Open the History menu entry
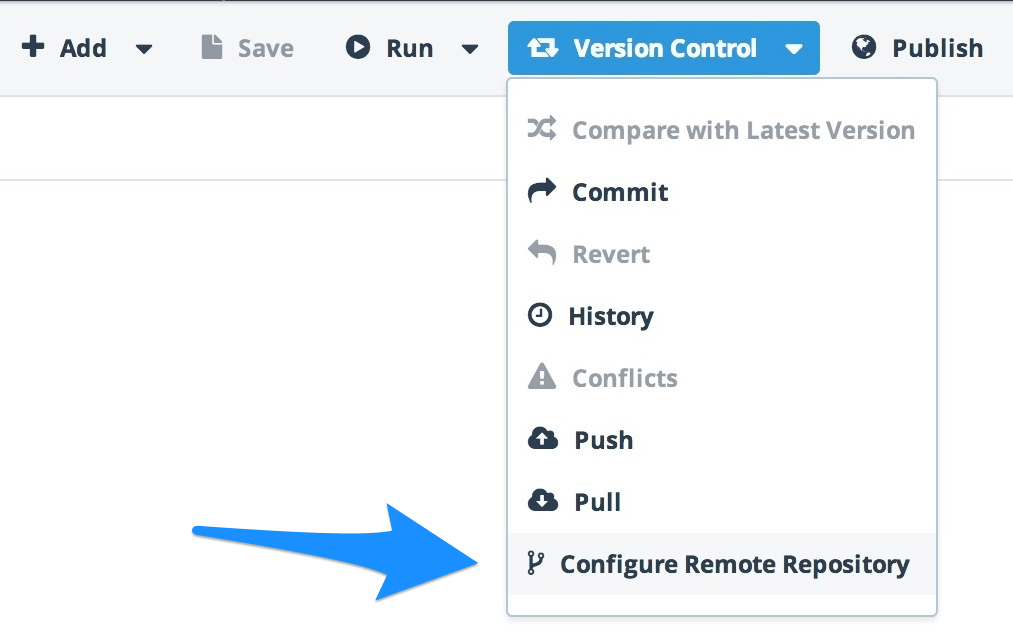The height and width of the screenshot is (639, 1013). click(722, 316)
